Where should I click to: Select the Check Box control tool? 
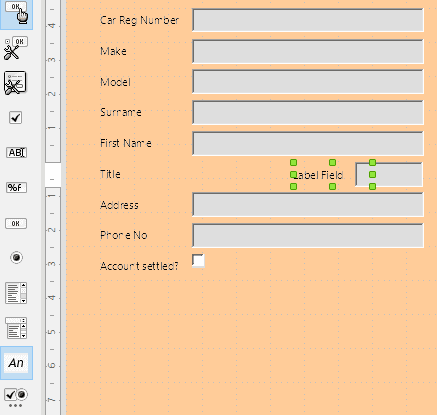16,118
